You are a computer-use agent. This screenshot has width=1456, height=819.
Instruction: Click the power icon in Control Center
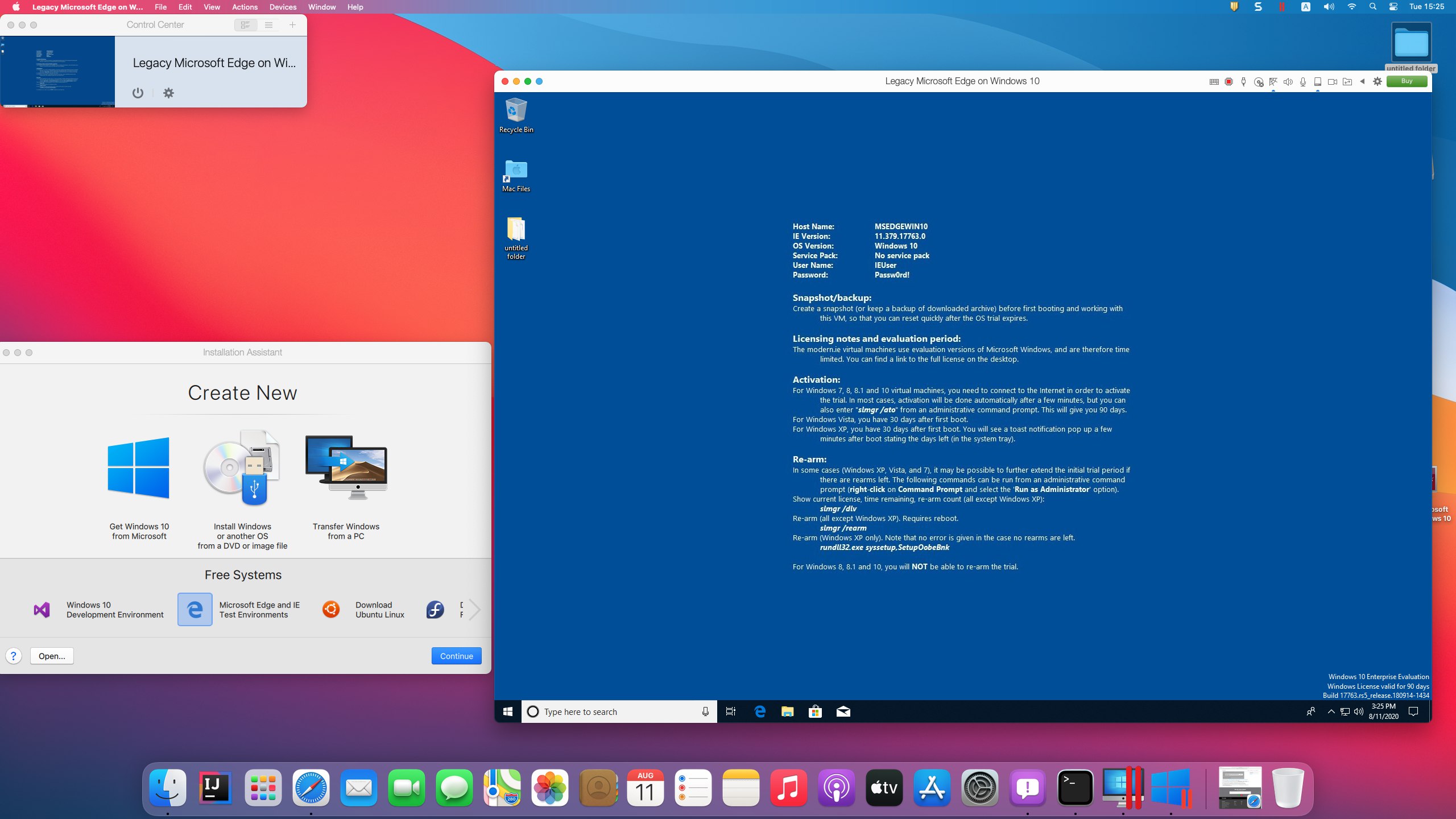[138, 93]
